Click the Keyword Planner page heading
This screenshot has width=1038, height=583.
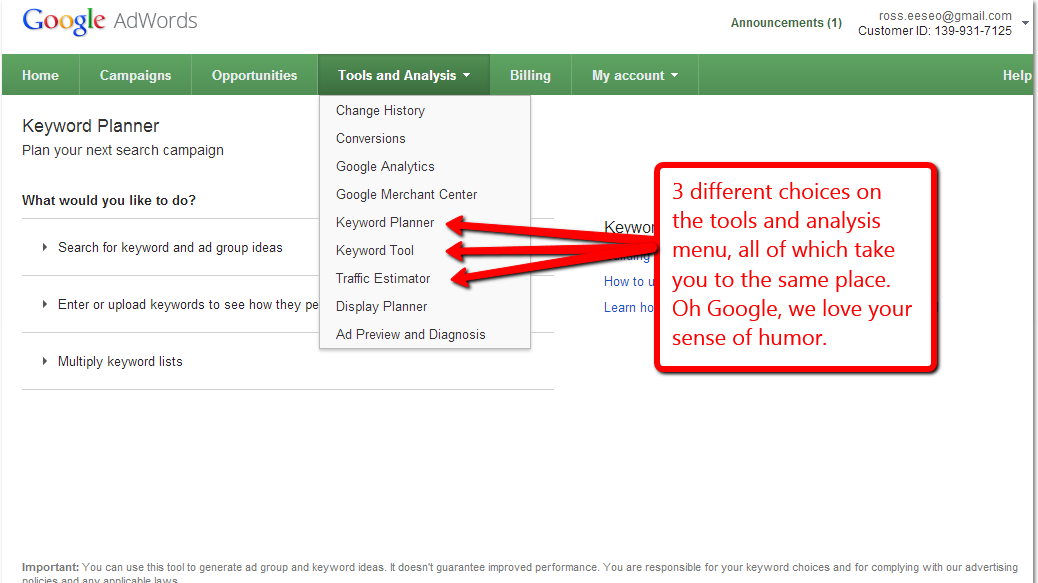[x=91, y=126]
